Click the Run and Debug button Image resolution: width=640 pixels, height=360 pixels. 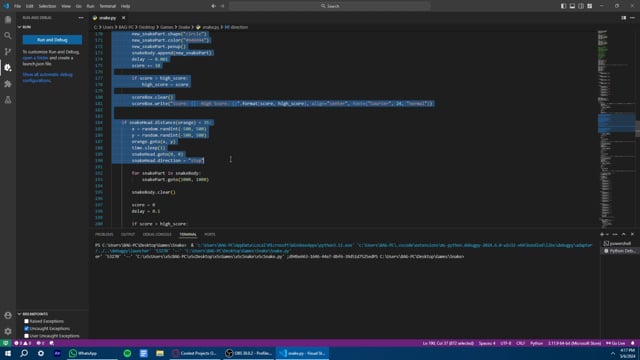click(52, 40)
